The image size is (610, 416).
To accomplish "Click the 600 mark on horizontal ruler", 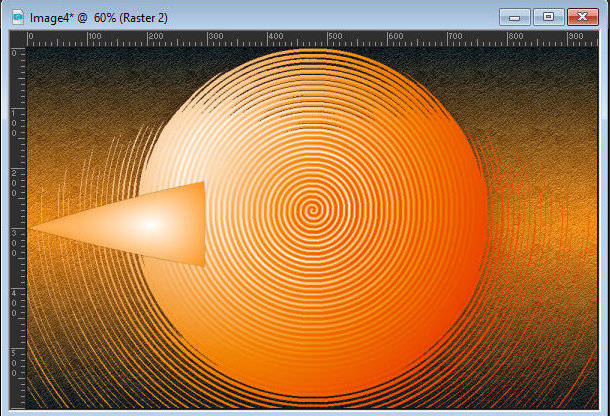I will click(x=395, y=38).
